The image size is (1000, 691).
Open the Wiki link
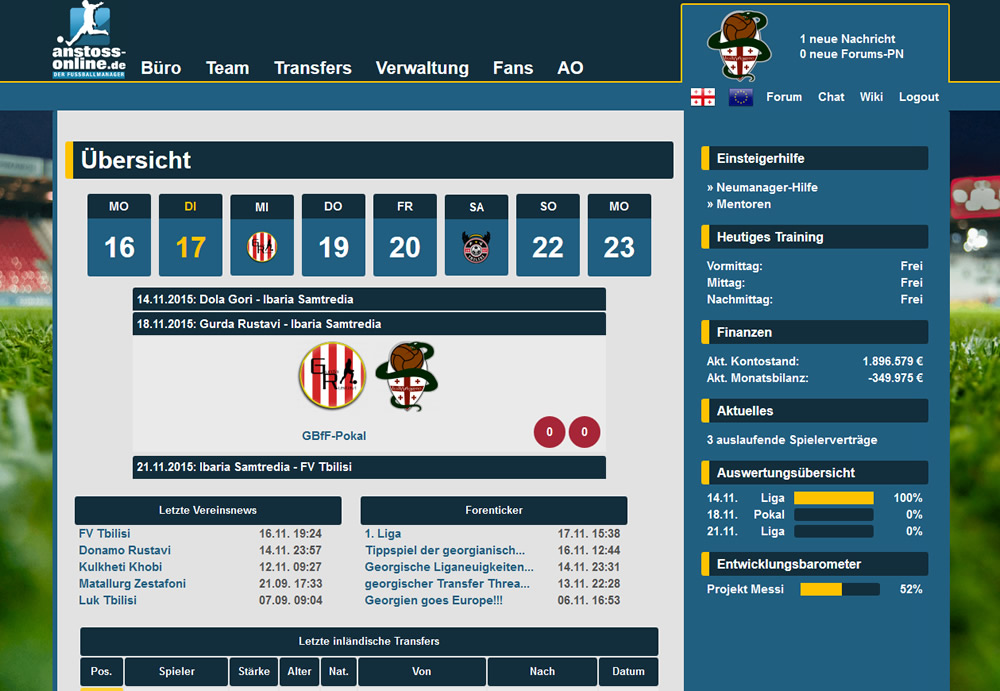(871, 97)
